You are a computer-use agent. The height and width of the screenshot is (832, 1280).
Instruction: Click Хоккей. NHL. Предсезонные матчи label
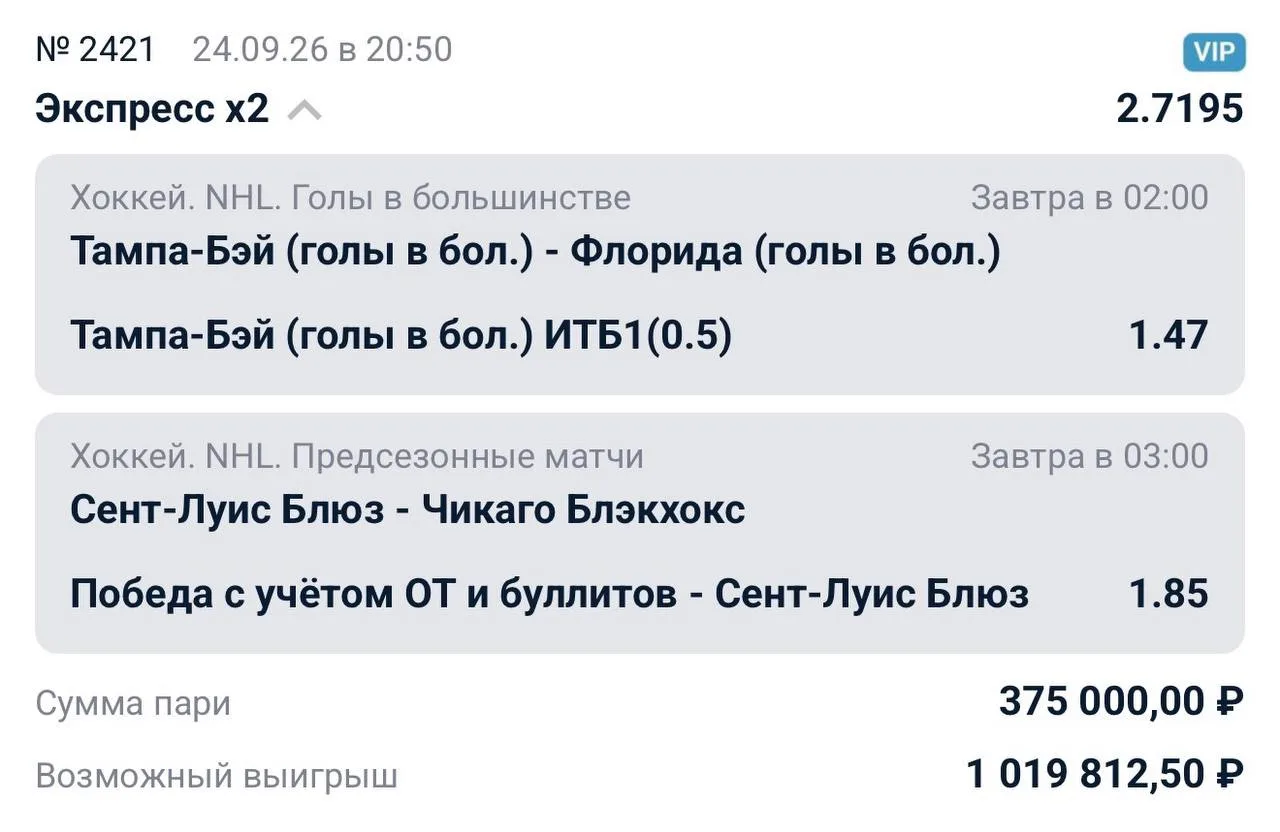357,457
